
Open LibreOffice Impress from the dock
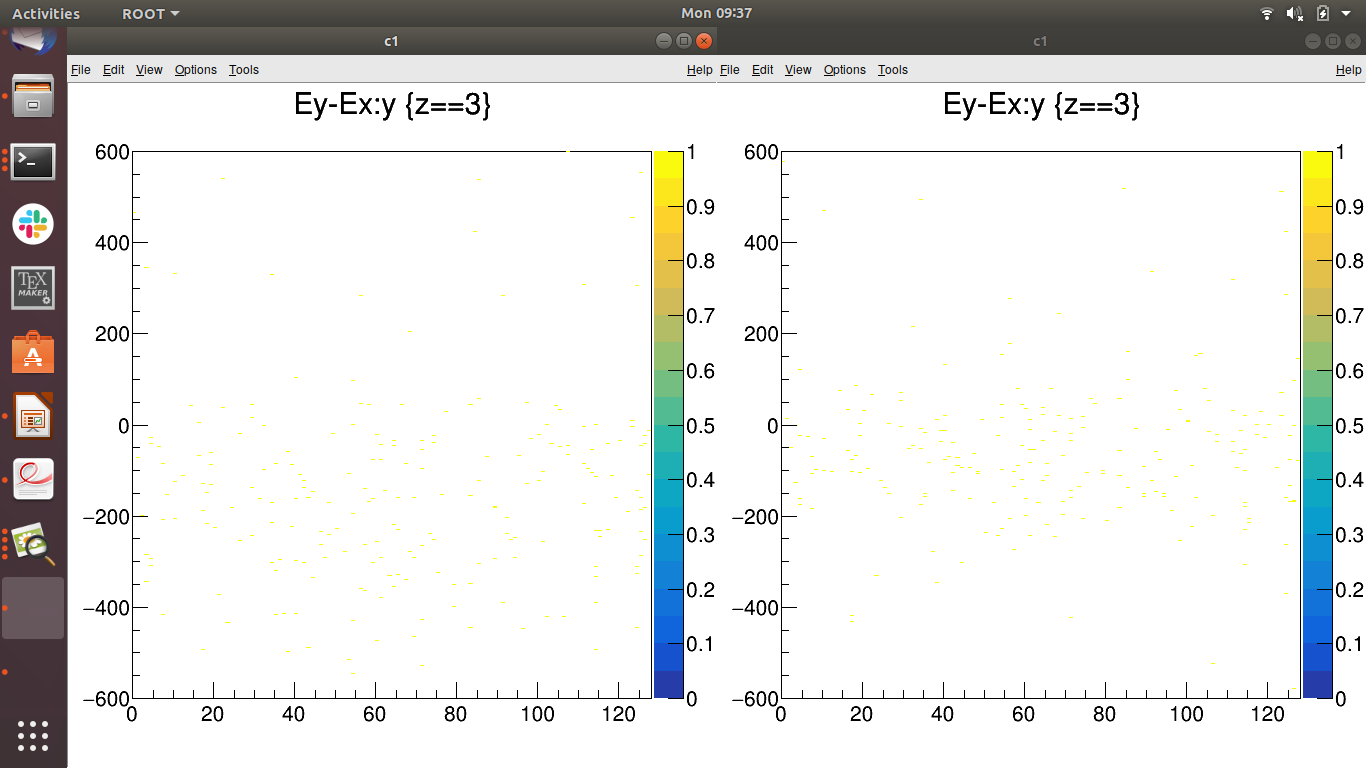coord(33,417)
